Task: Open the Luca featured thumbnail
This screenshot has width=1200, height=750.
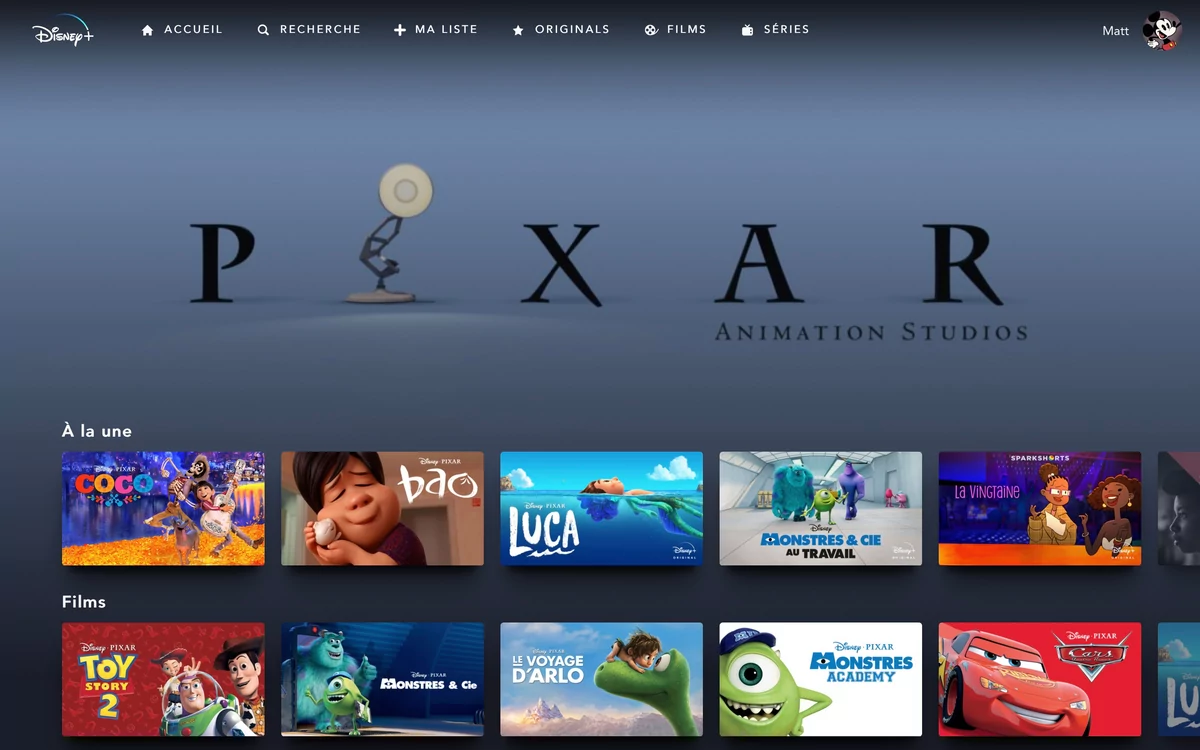Action: [601, 508]
